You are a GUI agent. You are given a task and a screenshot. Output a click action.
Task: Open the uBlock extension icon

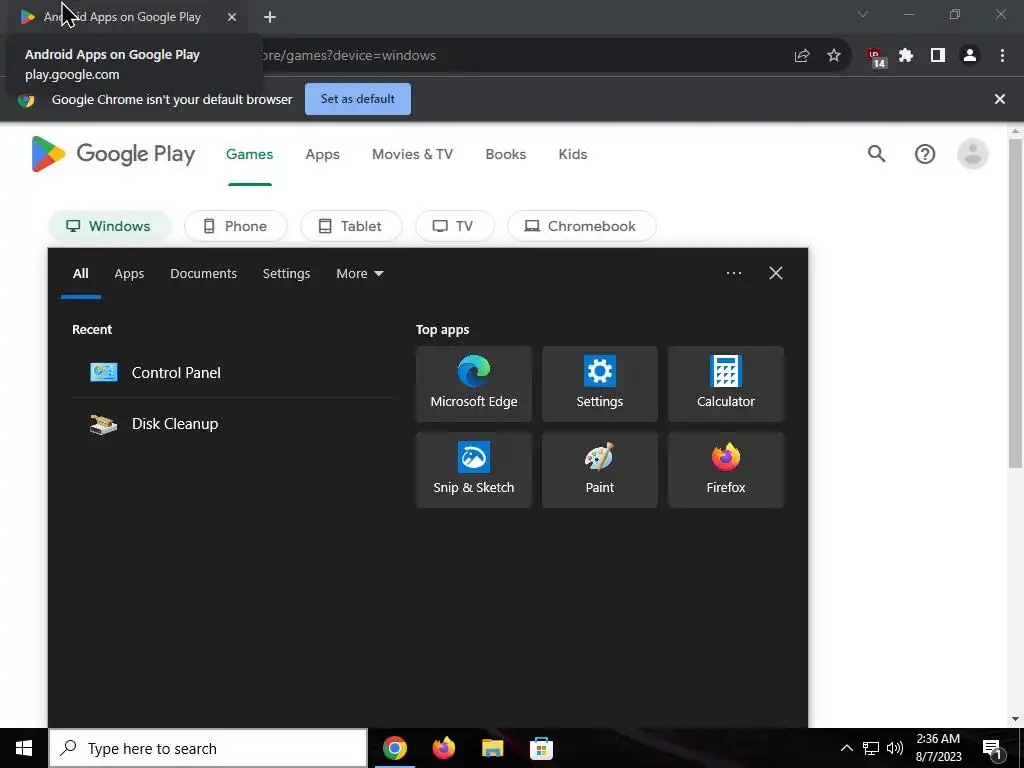click(876, 57)
